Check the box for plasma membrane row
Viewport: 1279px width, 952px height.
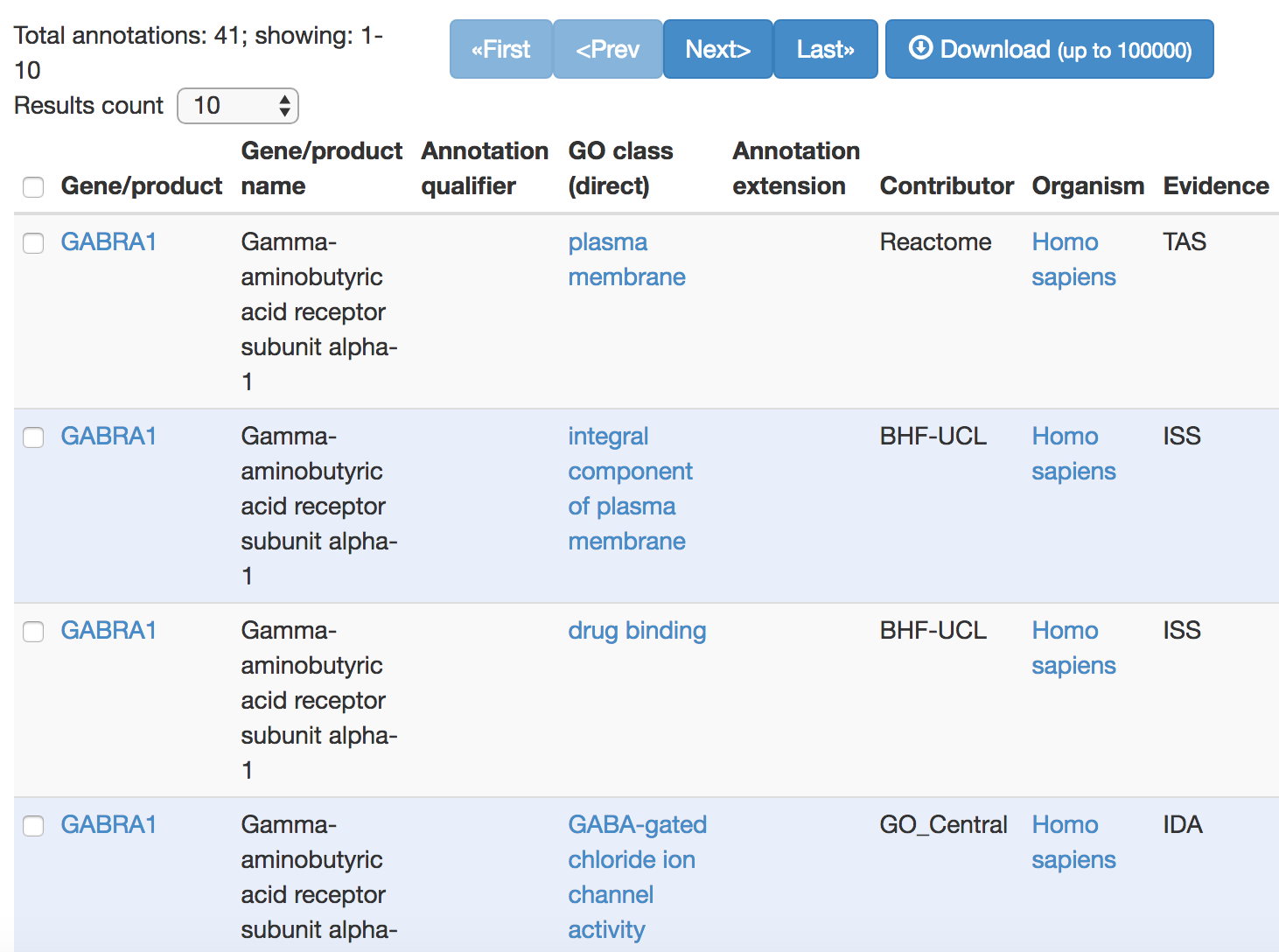tap(33, 243)
